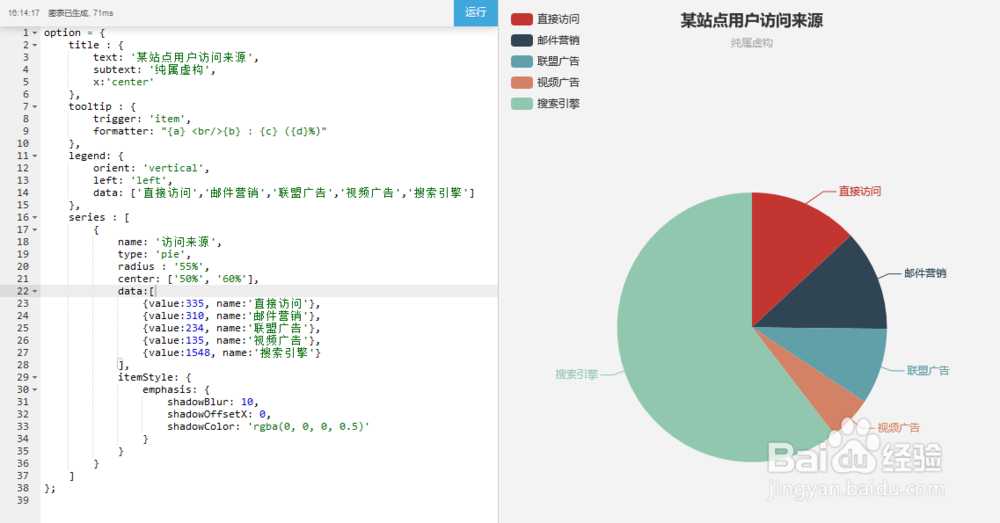The width and height of the screenshot is (1000, 523).
Task: Click the chart title 某站点用户访问来源
Action: pyautogui.click(x=752, y=21)
